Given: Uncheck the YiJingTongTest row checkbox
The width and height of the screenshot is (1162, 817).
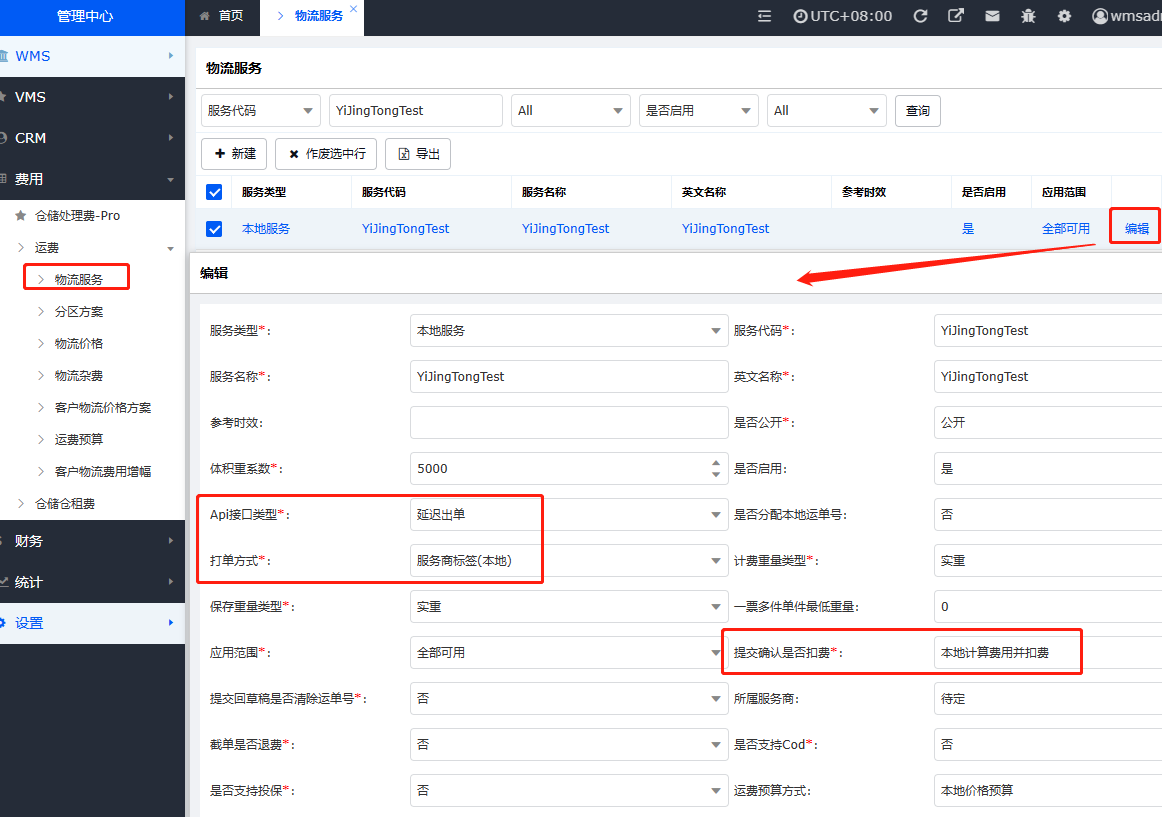Looking at the screenshot, I should pyautogui.click(x=214, y=229).
